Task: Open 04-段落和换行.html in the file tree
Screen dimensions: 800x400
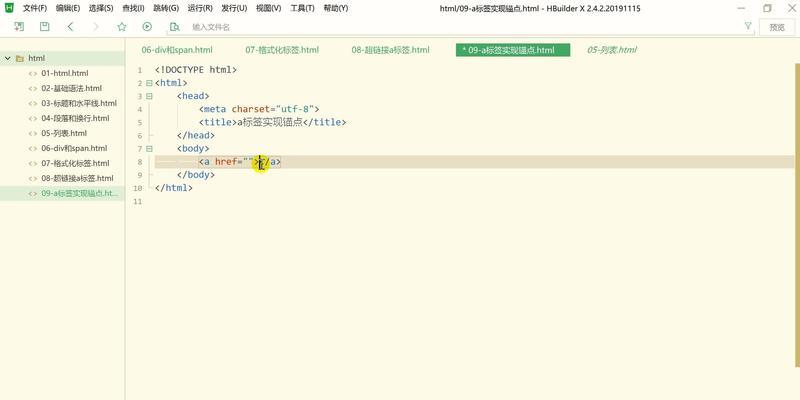Action: (76, 118)
